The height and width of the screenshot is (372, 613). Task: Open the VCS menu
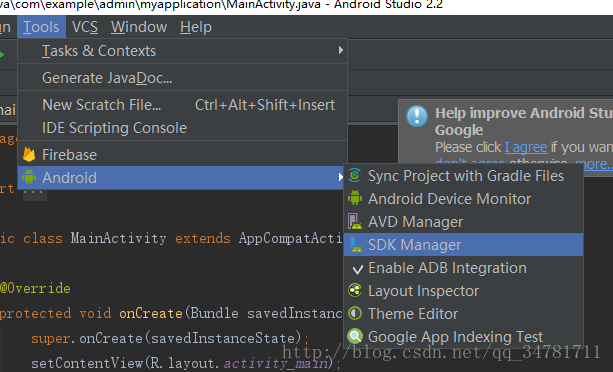(85, 27)
